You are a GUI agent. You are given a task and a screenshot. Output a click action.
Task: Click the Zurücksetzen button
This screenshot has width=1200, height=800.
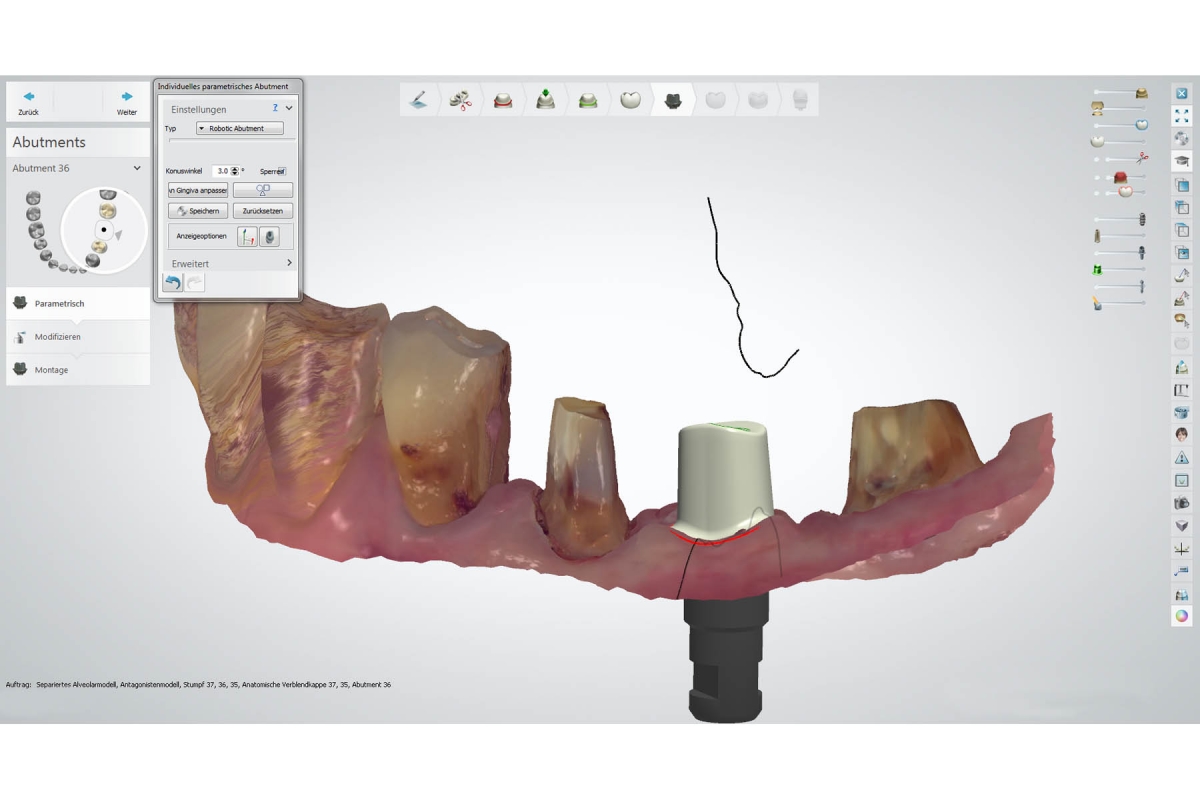[x=263, y=211]
